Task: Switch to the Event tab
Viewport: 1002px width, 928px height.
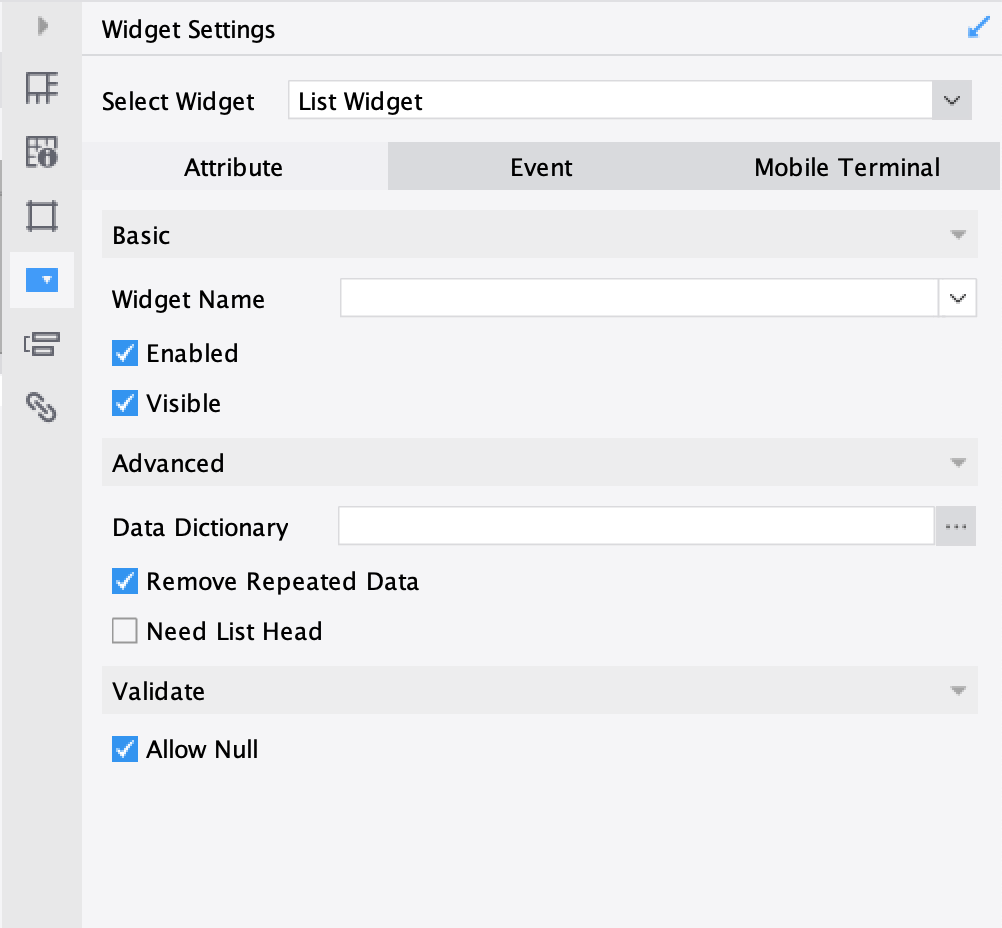Action: pos(541,167)
